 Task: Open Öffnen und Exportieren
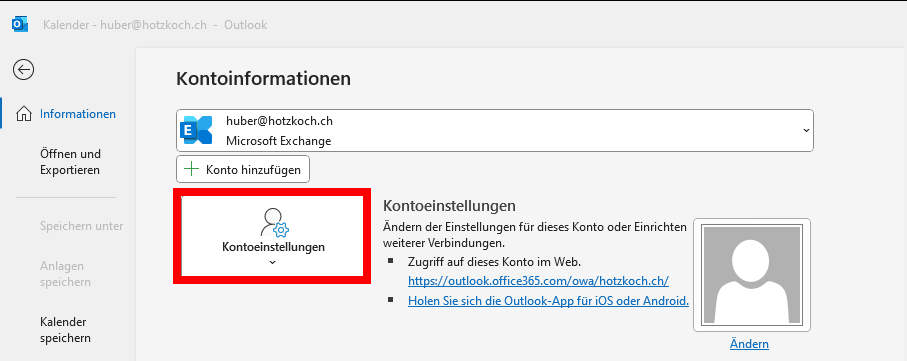(x=70, y=162)
